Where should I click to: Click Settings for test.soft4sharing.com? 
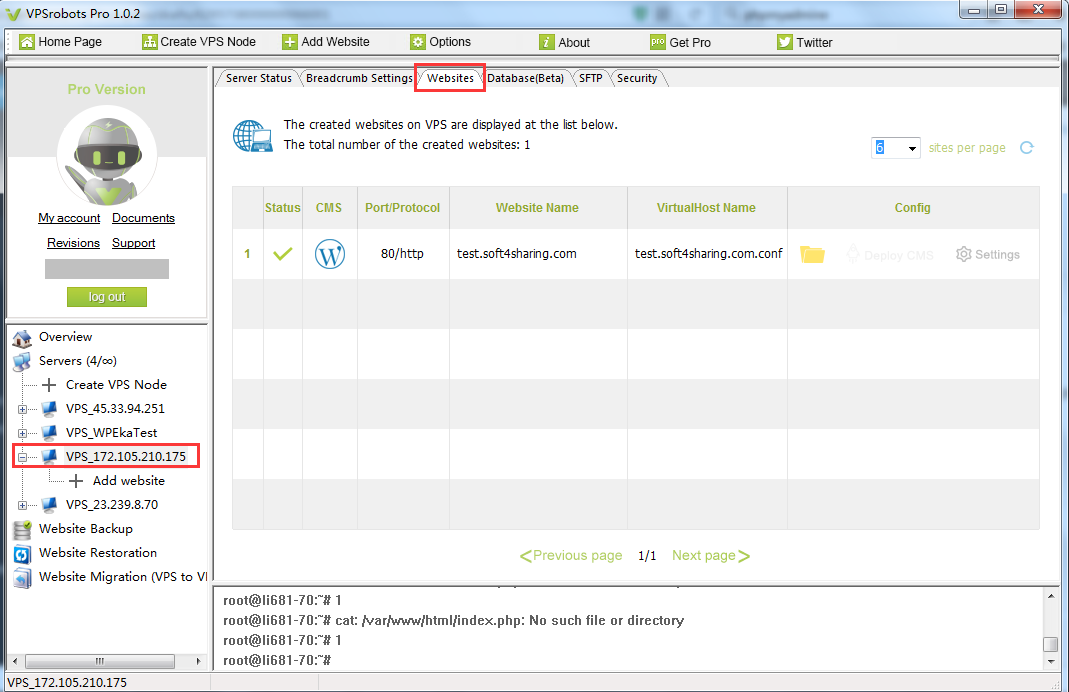(987, 255)
